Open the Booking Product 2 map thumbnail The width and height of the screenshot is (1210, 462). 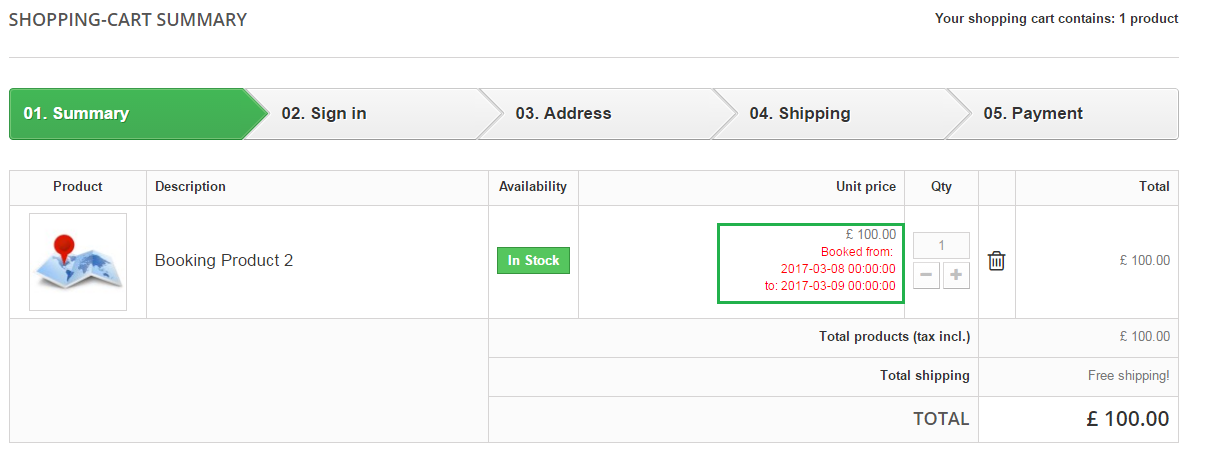(x=78, y=262)
